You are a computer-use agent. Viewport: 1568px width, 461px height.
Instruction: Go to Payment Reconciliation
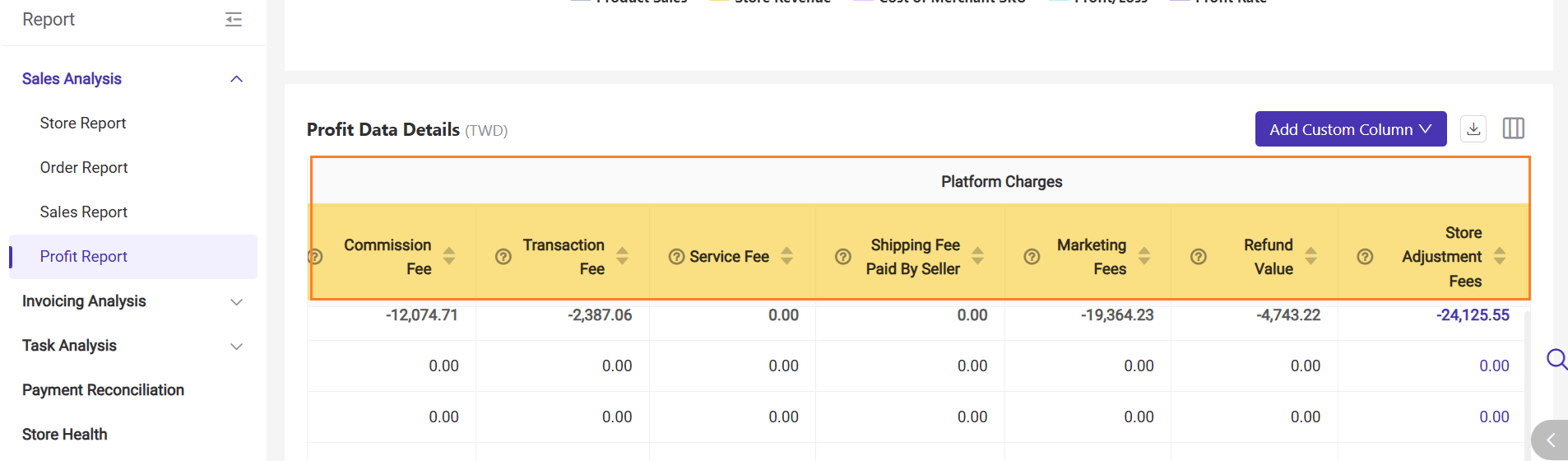(103, 390)
